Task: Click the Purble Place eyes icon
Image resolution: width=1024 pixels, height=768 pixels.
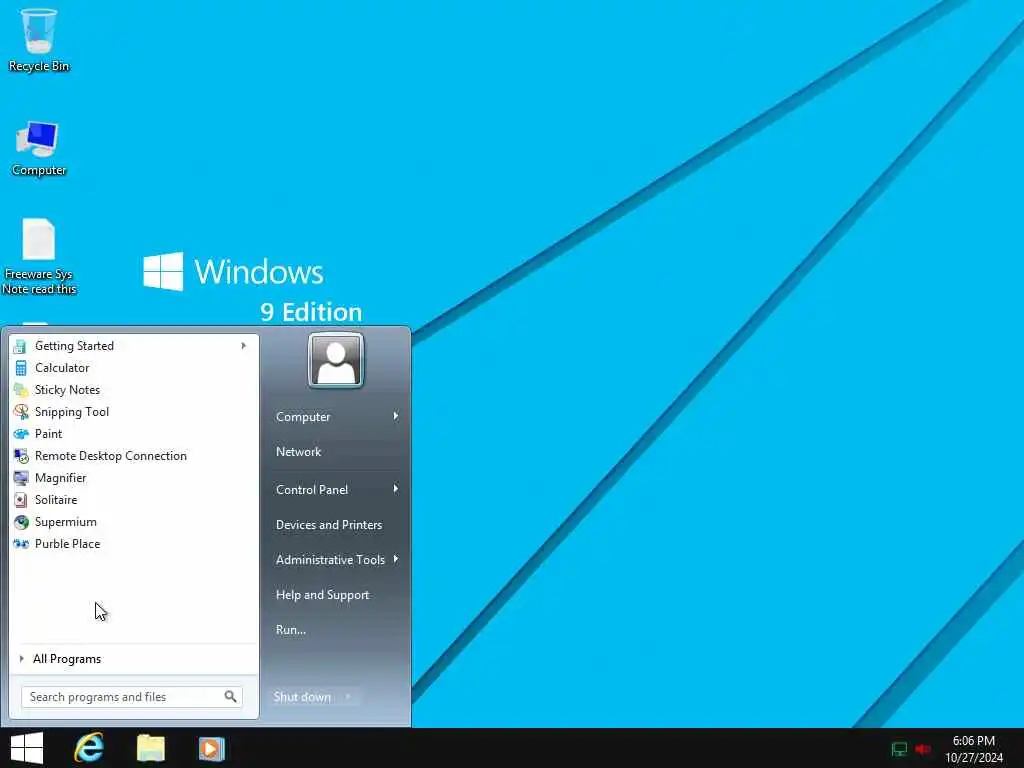Action: pyautogui.click(x=20, y=544)
